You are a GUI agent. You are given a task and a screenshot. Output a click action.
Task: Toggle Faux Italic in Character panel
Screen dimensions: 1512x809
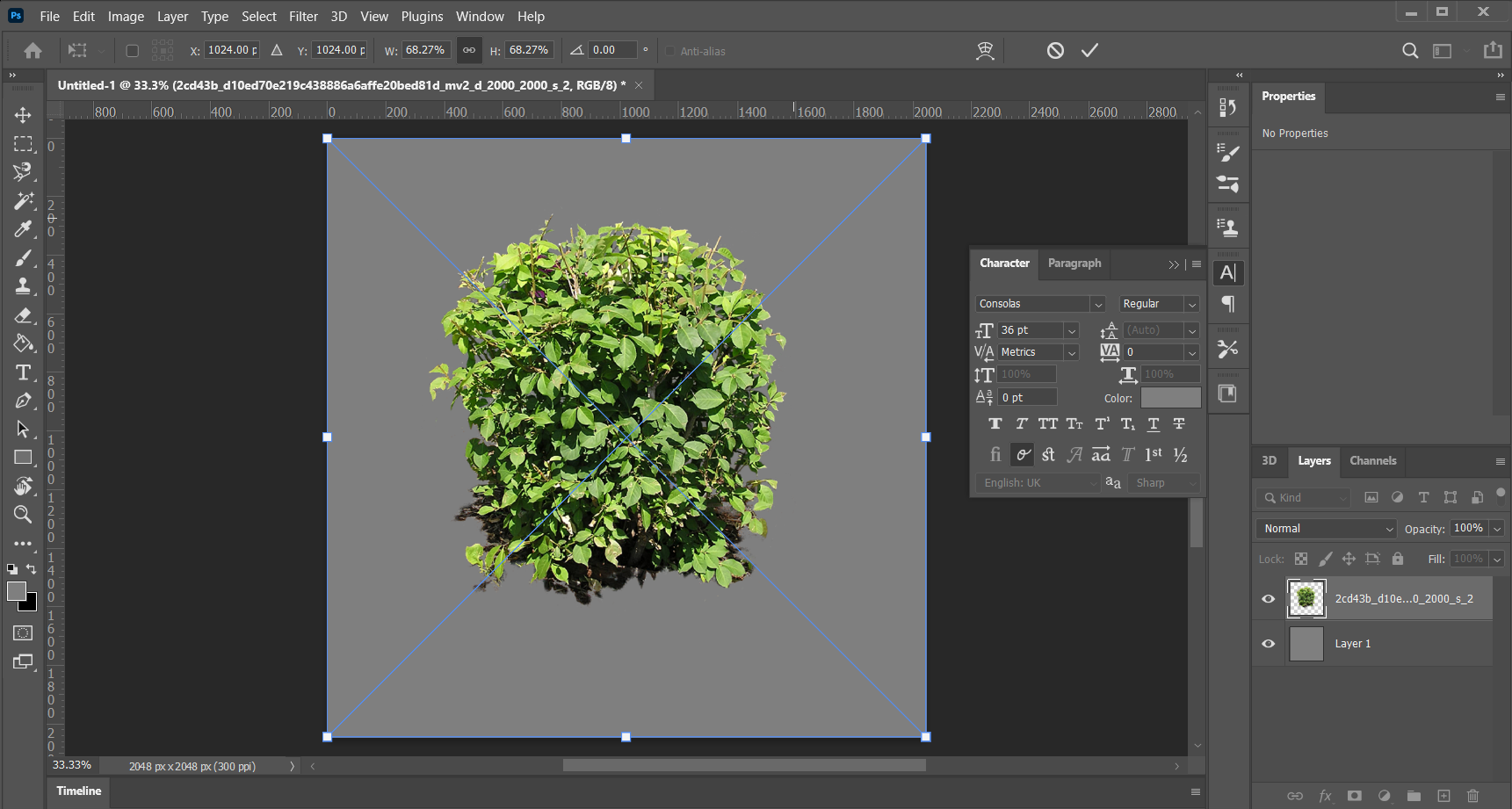(x=1021, y=424)
